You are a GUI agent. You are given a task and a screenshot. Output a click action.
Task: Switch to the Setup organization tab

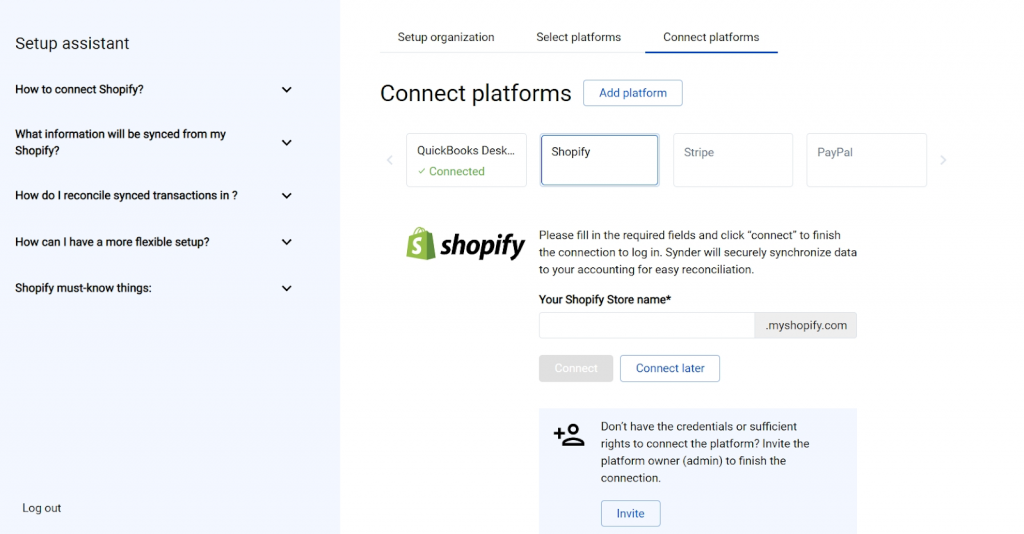point(446,37)
